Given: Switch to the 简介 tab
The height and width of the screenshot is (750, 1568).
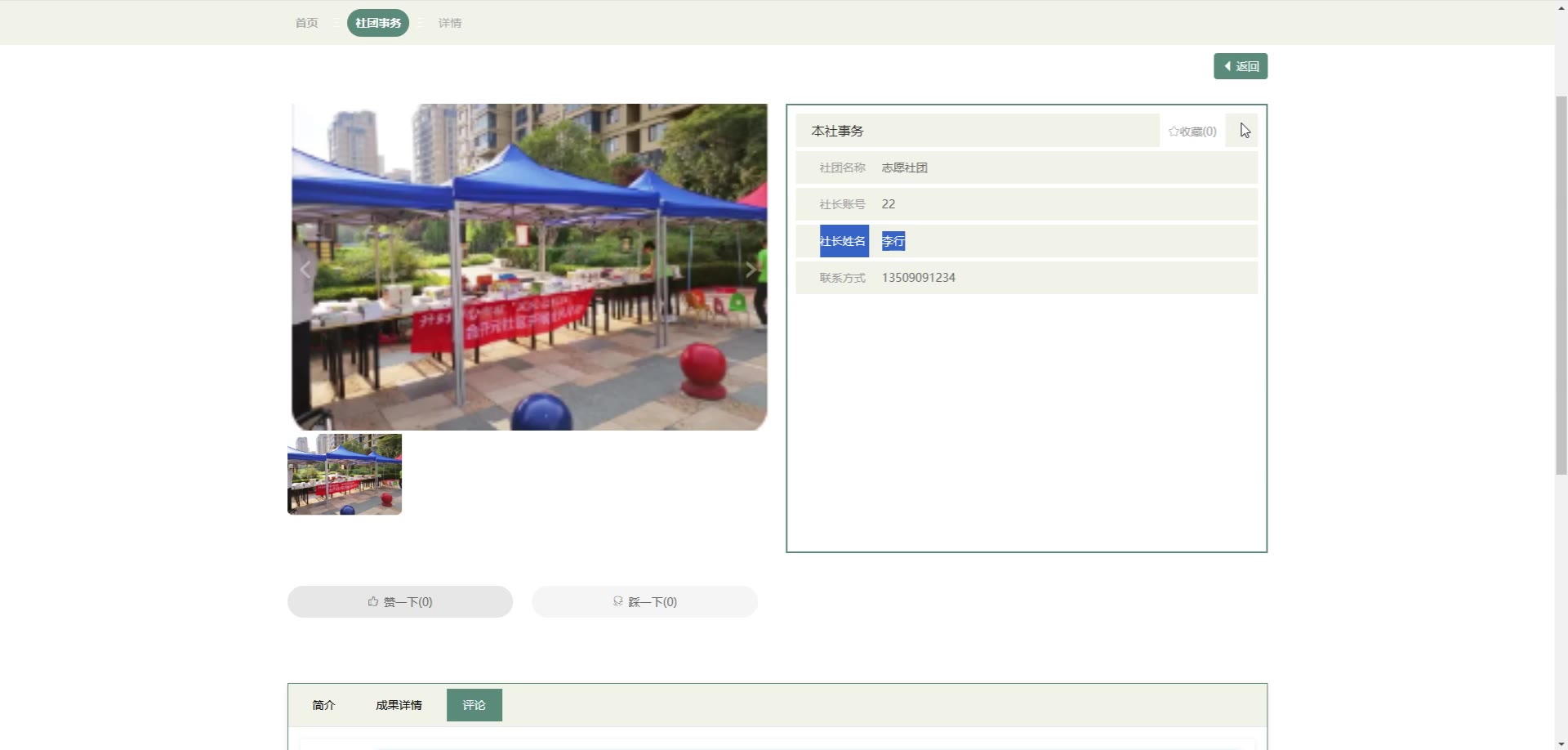Looking at the screenshot, I should pos(323,705).
